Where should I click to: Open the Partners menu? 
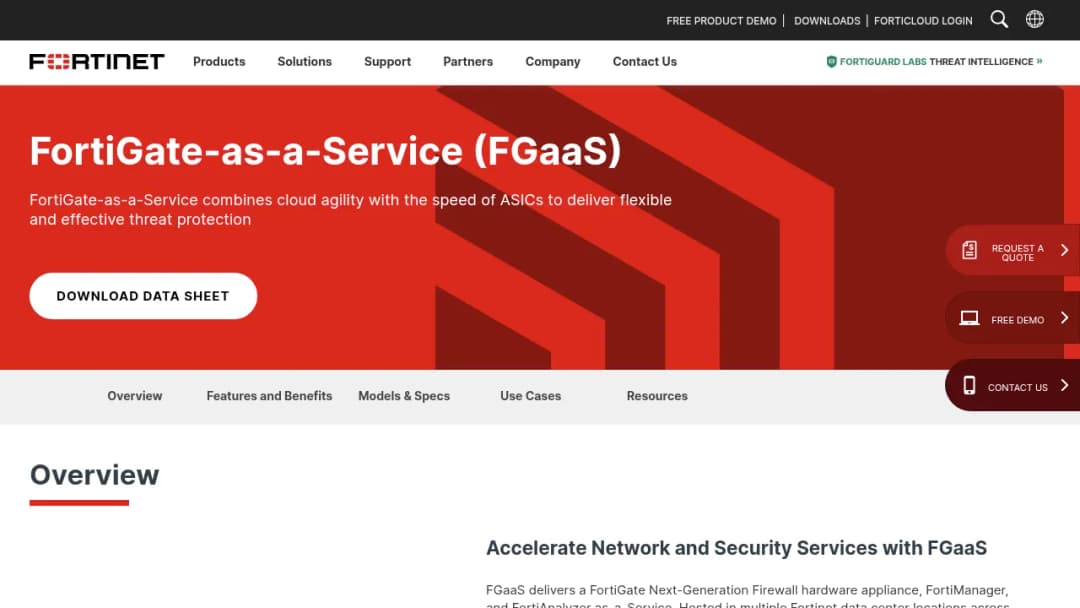click(x=468, y=61)
